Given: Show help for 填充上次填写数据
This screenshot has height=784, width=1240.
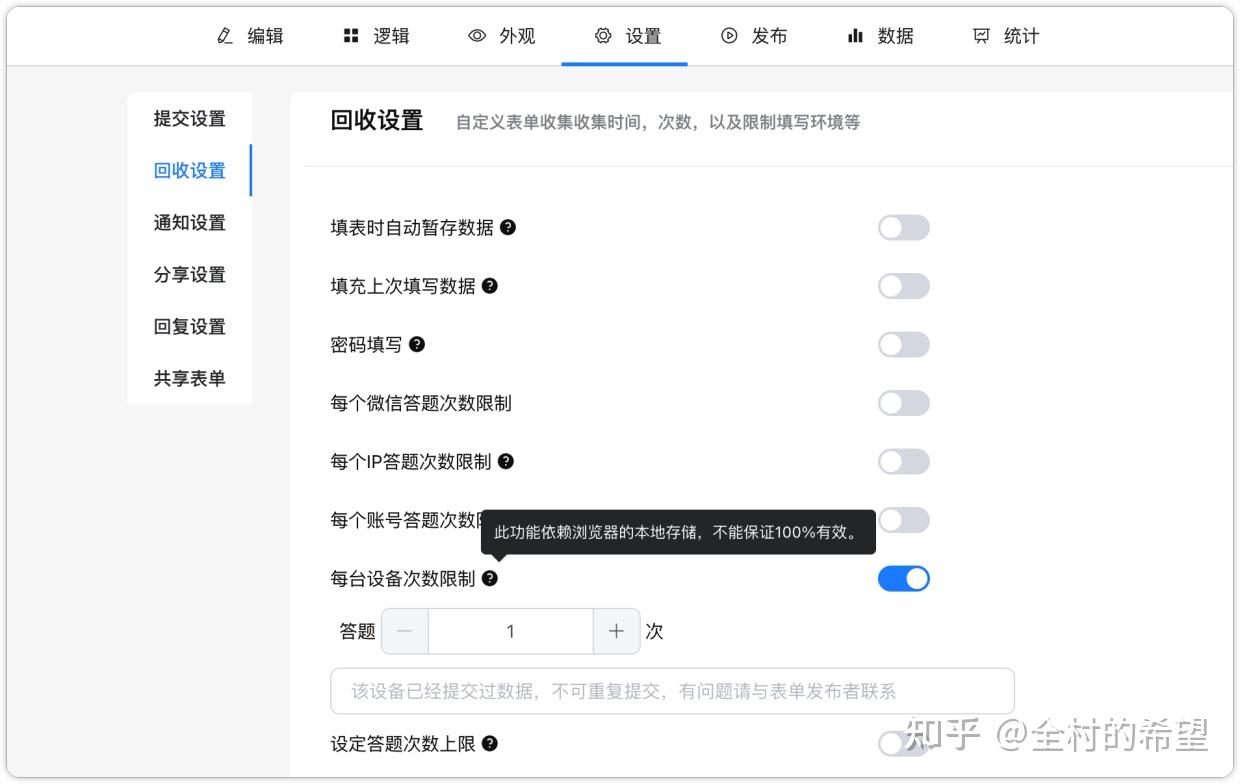Looking at the screenshot, I should coord(490,285).
